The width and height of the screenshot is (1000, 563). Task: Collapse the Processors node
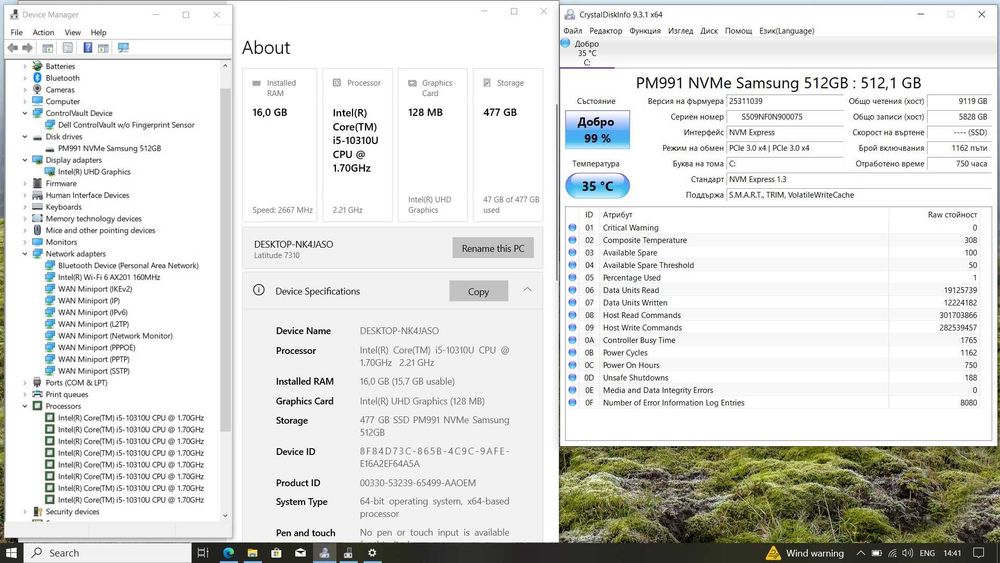[25, 406]
